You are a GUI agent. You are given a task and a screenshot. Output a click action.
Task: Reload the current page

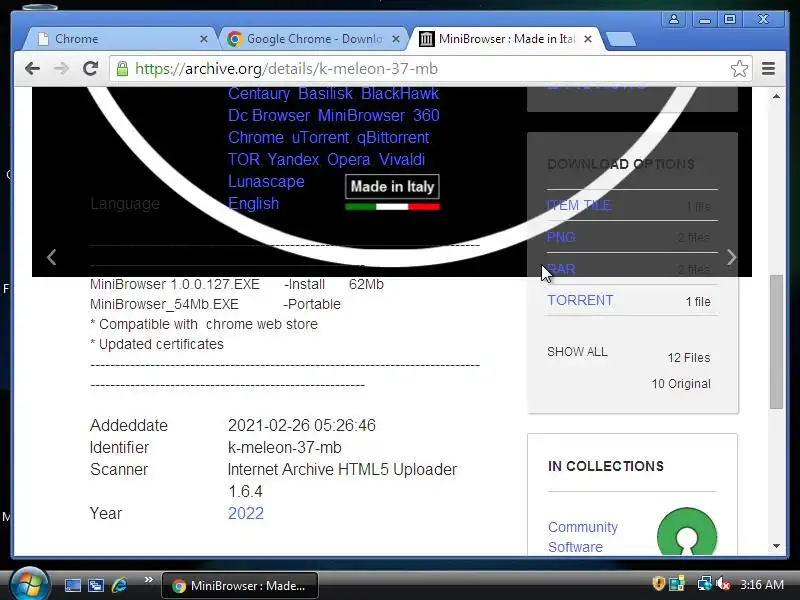click(x=90, y=68)
